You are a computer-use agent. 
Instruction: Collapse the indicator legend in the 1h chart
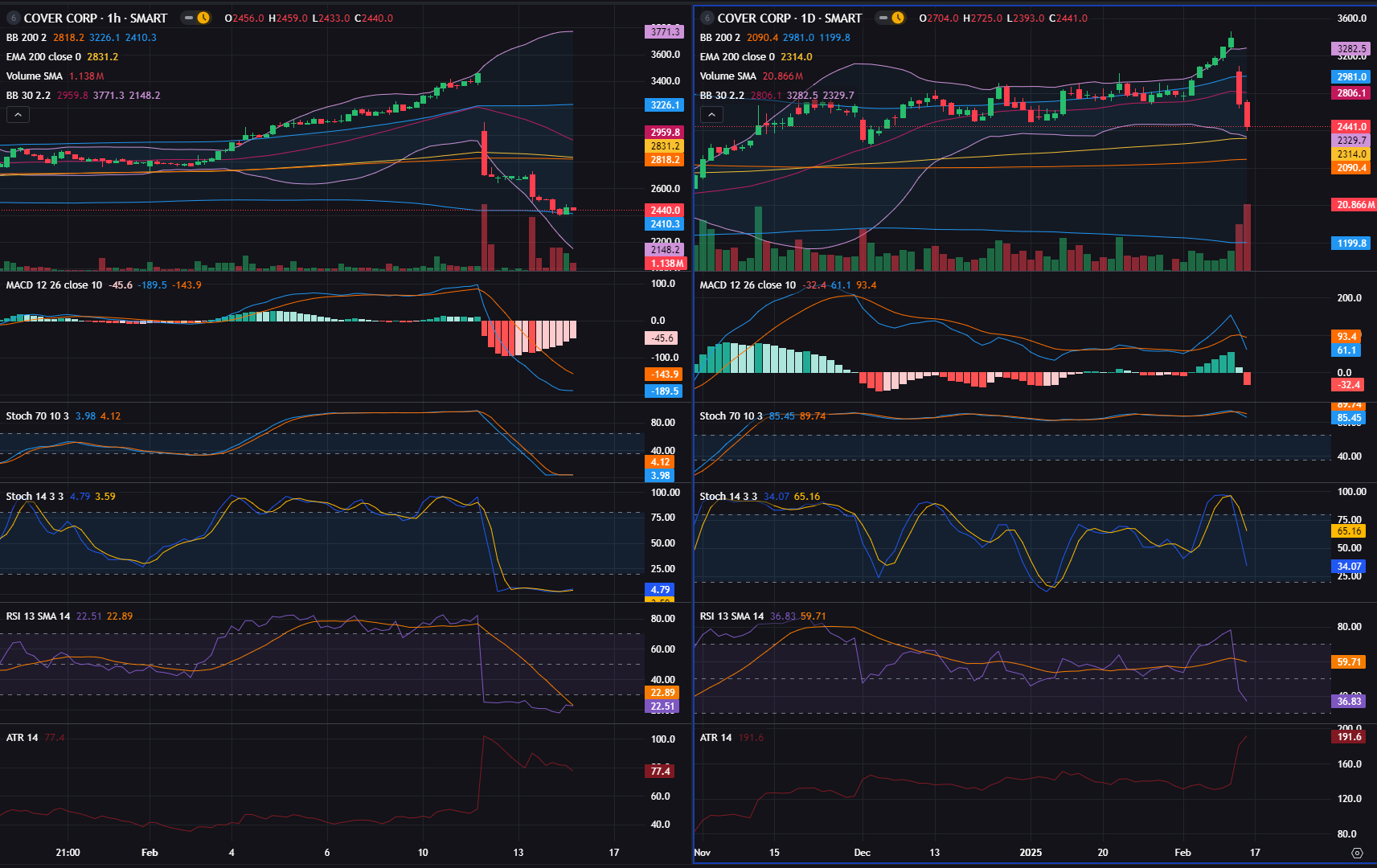pyautogui.click(x=18, y=115)
